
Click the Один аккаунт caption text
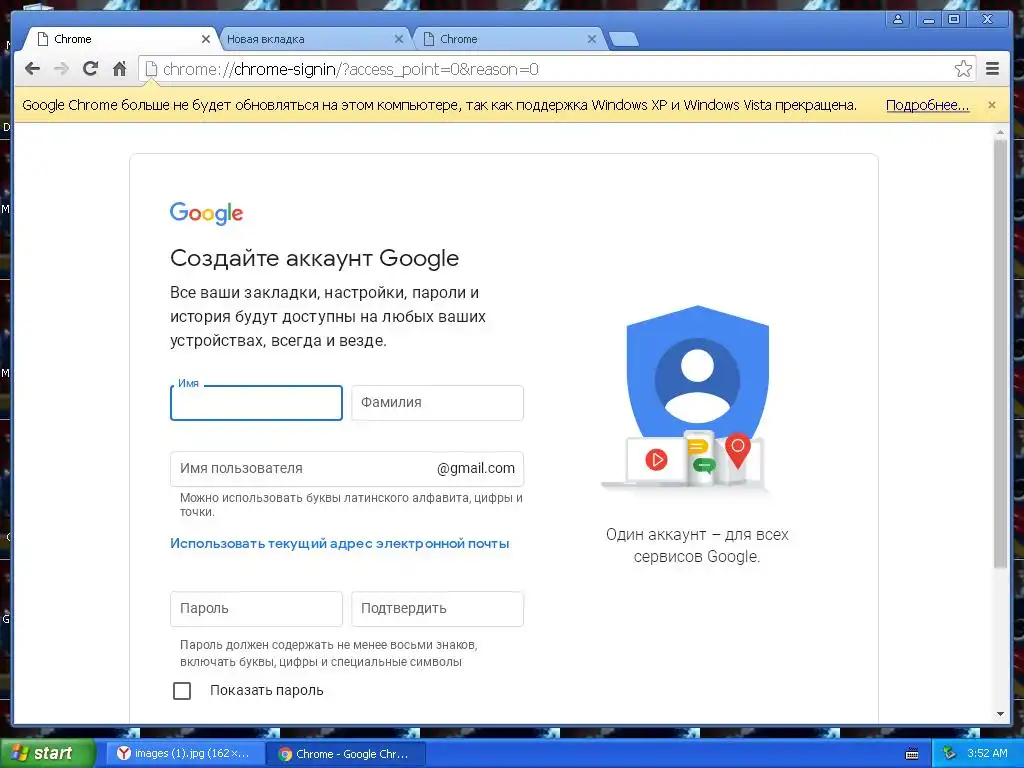coord(697,545)
